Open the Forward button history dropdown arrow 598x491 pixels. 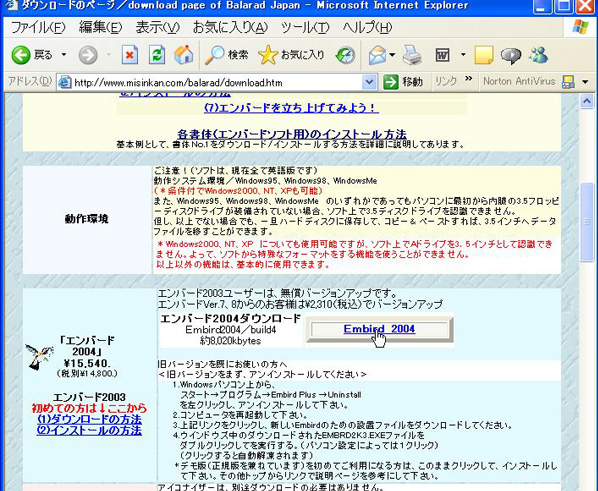(109, 55)
